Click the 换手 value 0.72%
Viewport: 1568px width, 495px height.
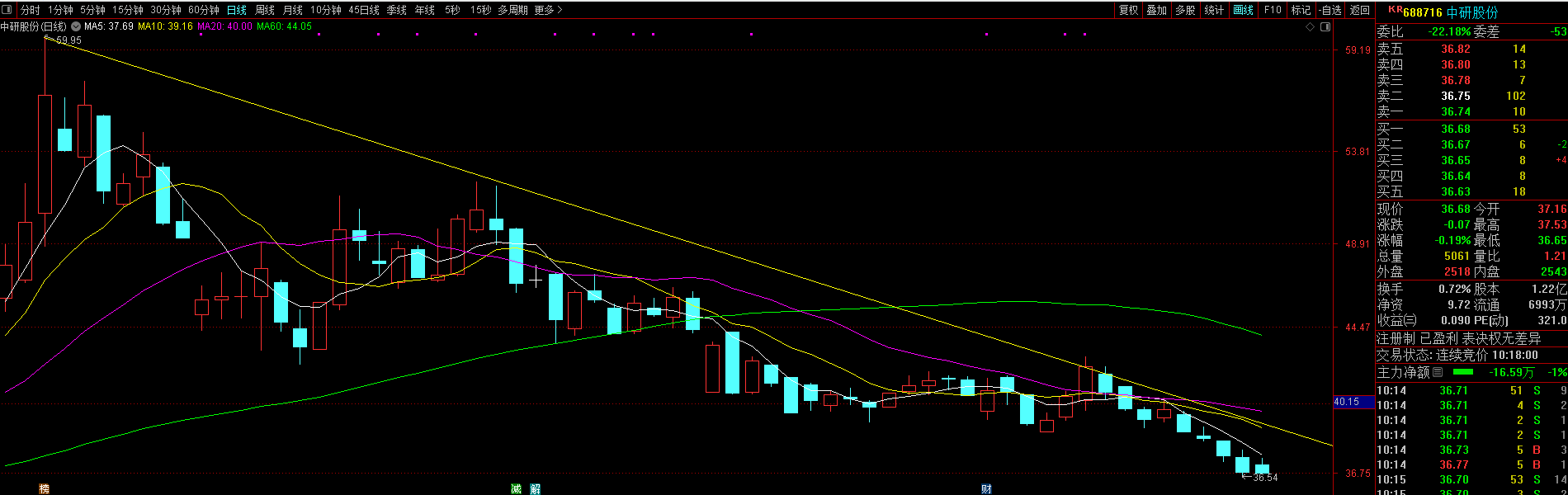(1455, 289)
